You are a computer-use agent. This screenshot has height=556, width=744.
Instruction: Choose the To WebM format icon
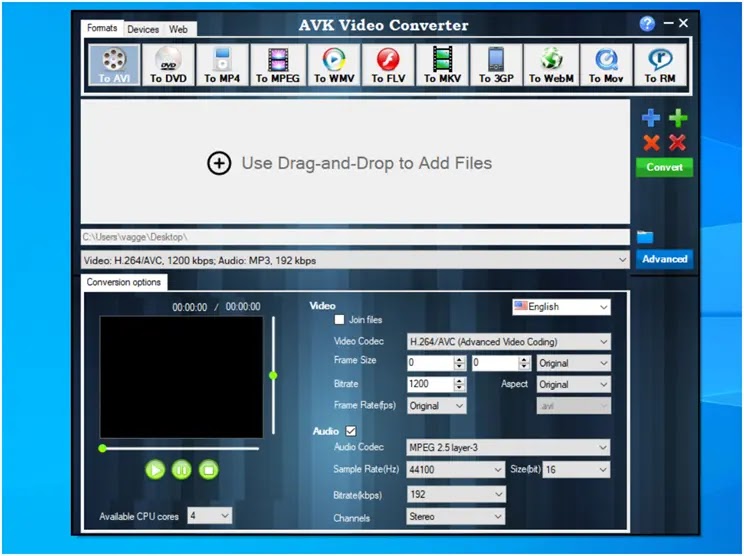click(551, 65)
